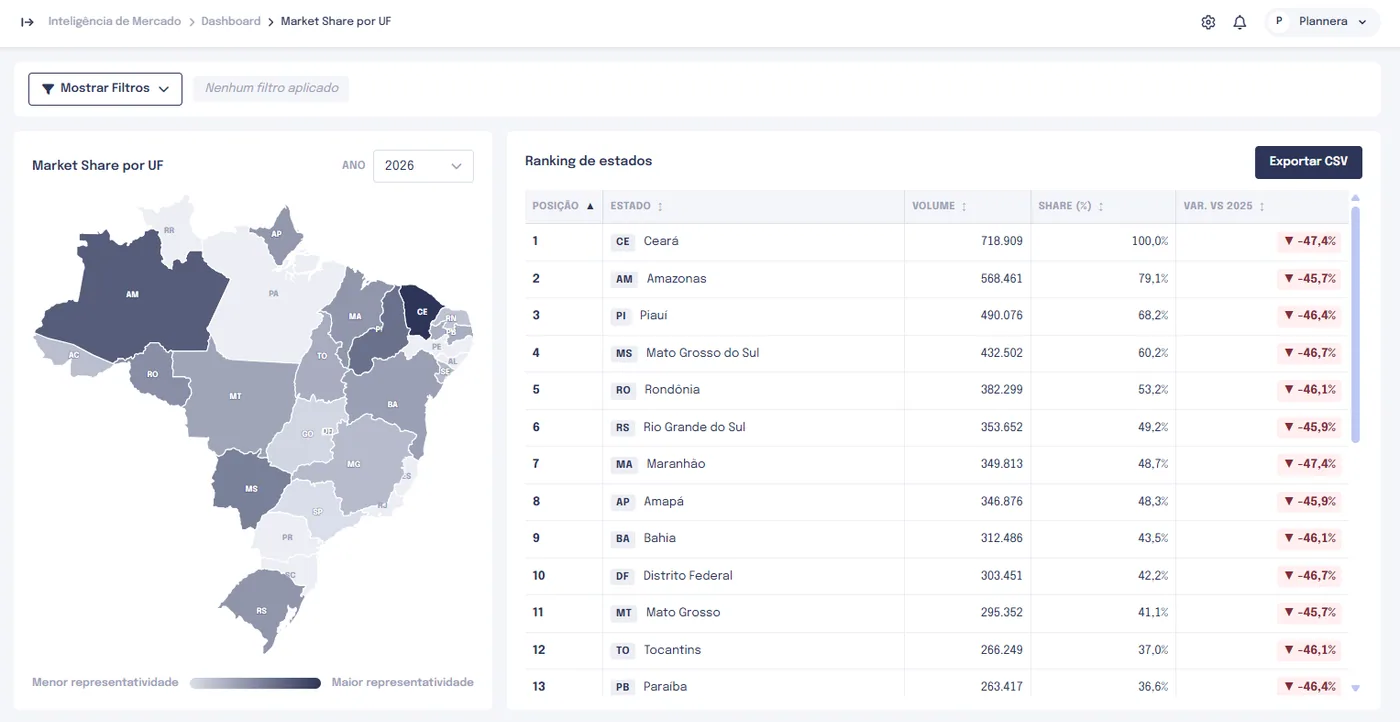Sort by Var. vs 2025 sort icon
1400x722 pixels.
coord(1262,207)
